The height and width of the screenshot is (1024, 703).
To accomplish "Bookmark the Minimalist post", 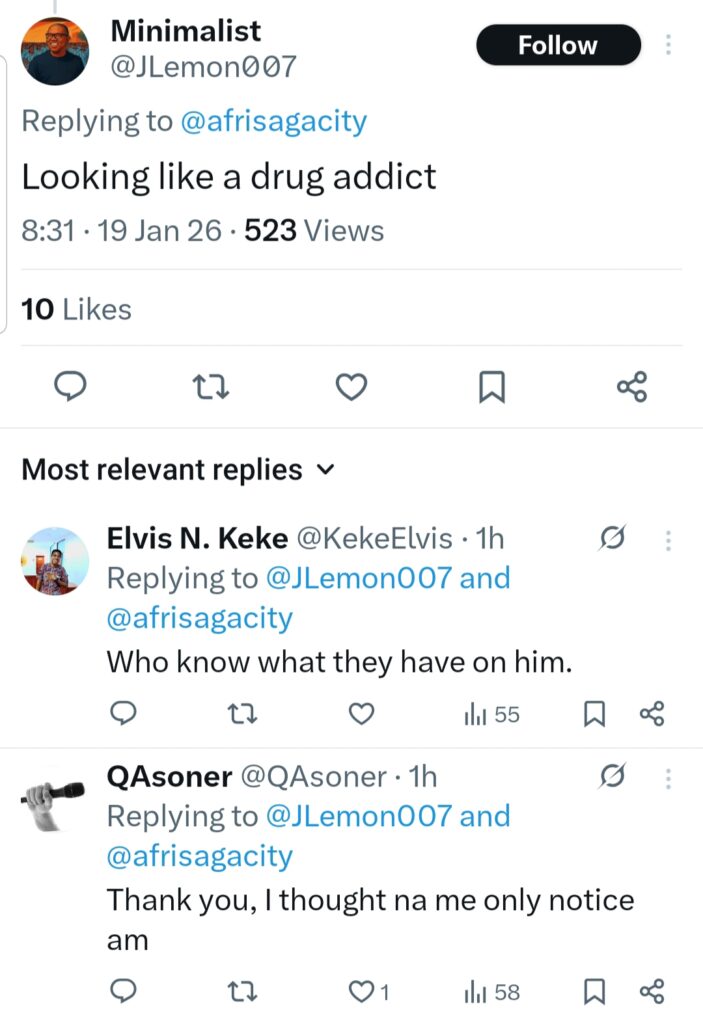I will (491, 387).
